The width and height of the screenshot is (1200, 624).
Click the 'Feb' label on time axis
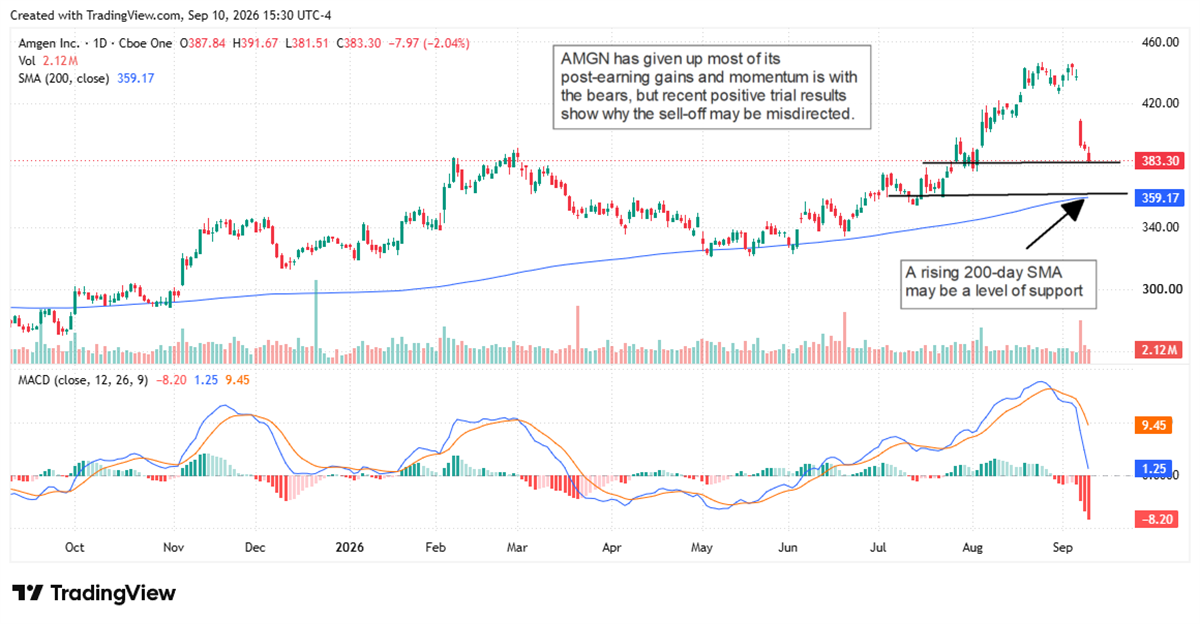437,547
